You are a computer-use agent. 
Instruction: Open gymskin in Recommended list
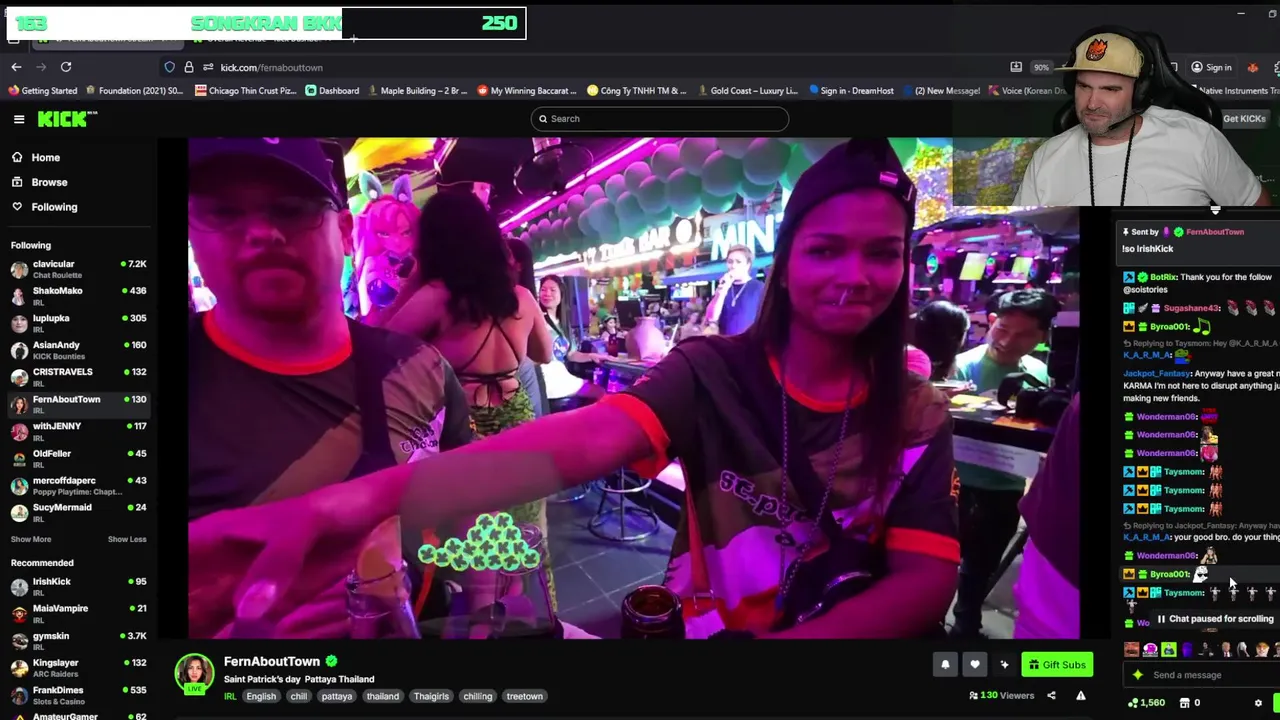79,640
